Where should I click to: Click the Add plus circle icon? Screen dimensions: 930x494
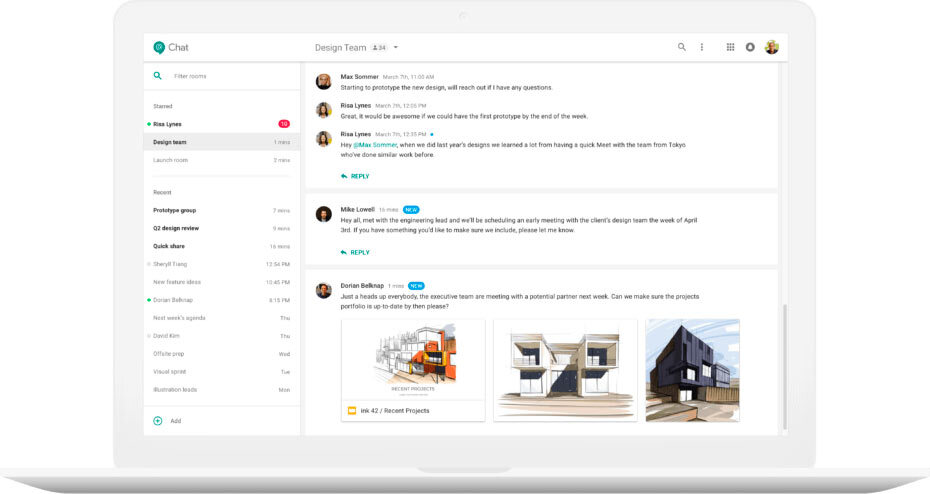158,421
